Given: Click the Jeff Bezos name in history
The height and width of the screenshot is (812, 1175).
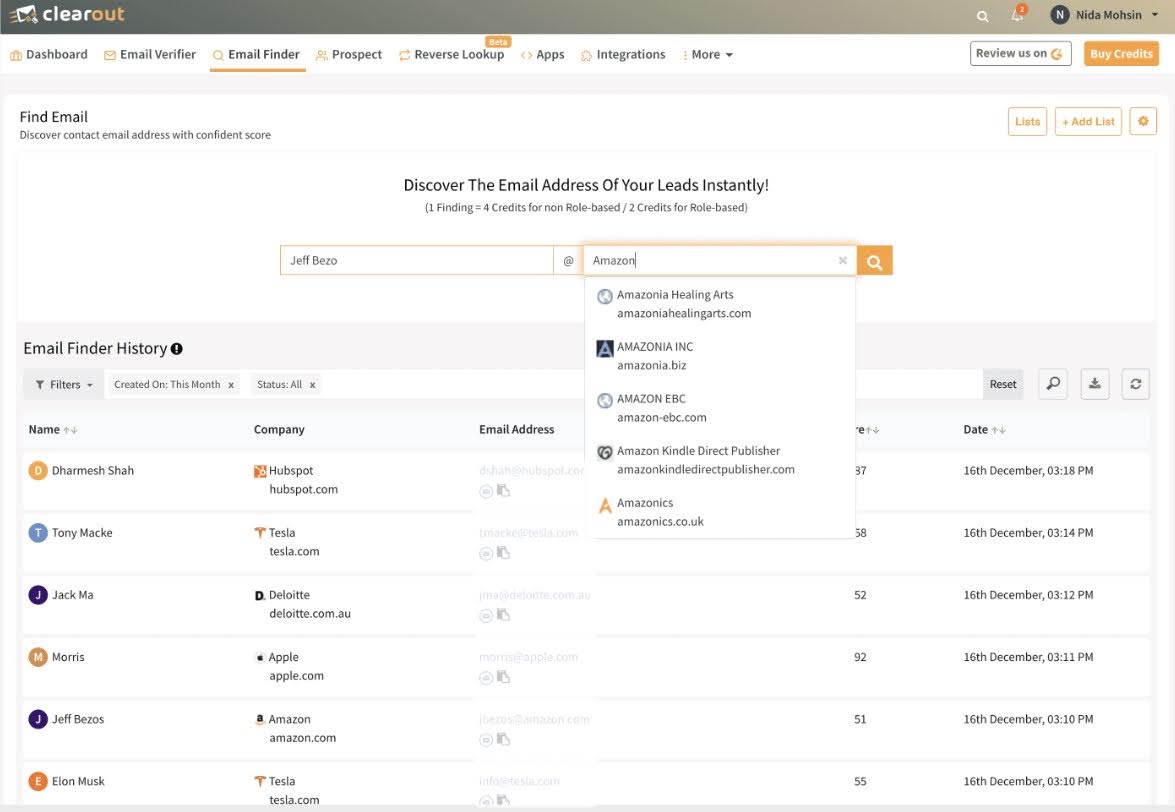Looking at the screenshot, I should [78, 719].
